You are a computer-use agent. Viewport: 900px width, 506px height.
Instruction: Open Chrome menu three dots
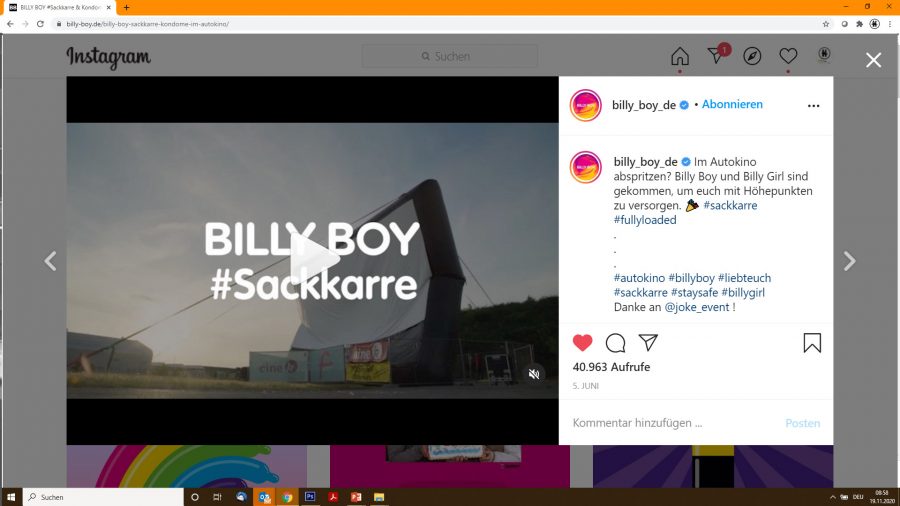point(890,24)
